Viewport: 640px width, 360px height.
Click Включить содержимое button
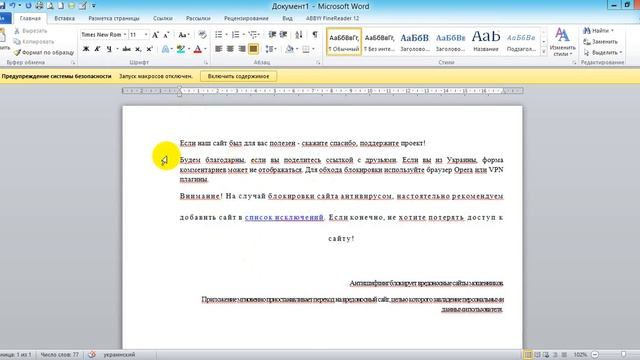pos(238,76)
